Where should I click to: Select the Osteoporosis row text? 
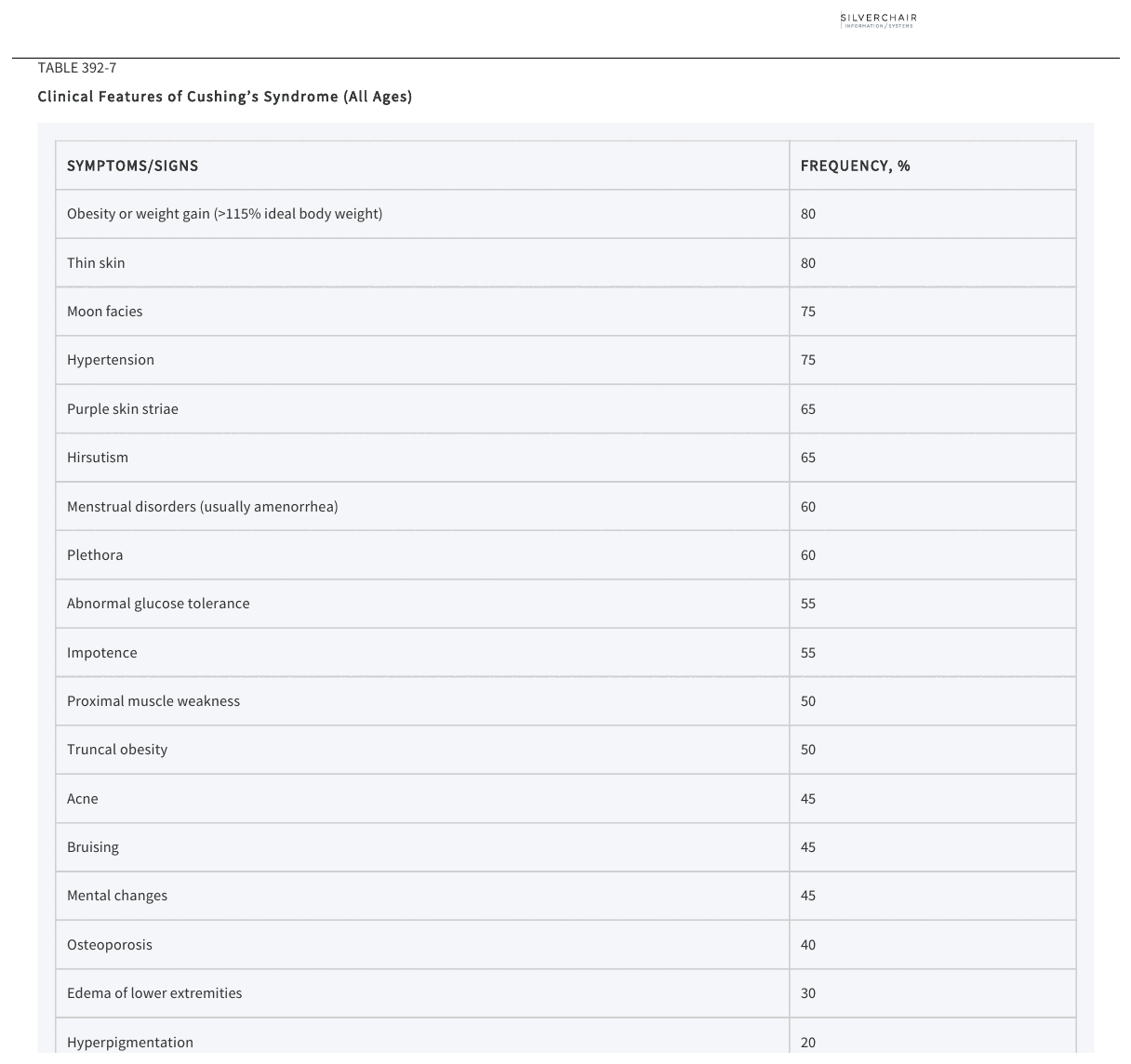click(110, 945)
